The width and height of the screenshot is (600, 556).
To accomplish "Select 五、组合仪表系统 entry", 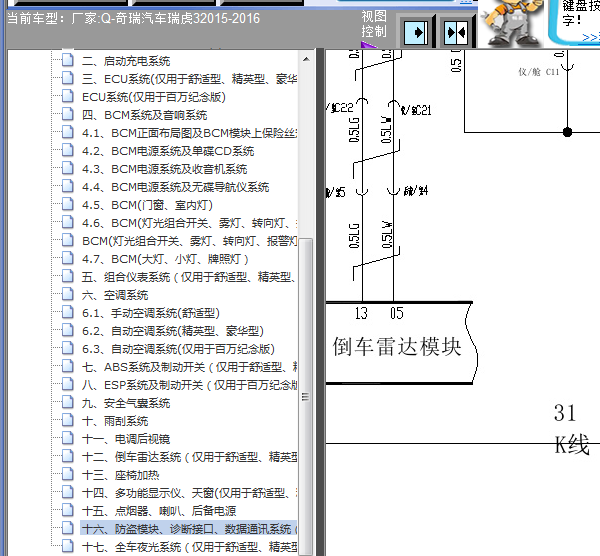I will [x=189, y=277].
